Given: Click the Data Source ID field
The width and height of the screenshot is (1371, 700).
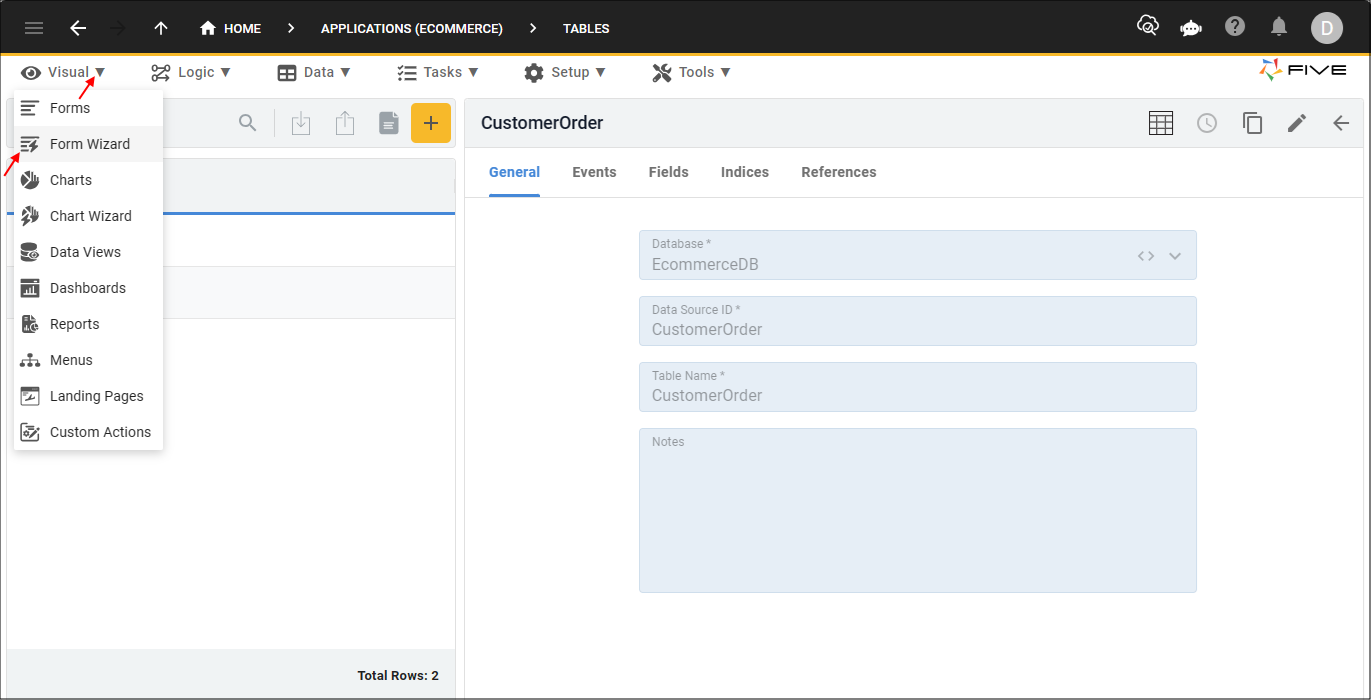Looking at the screenshot, I should 918,321.
